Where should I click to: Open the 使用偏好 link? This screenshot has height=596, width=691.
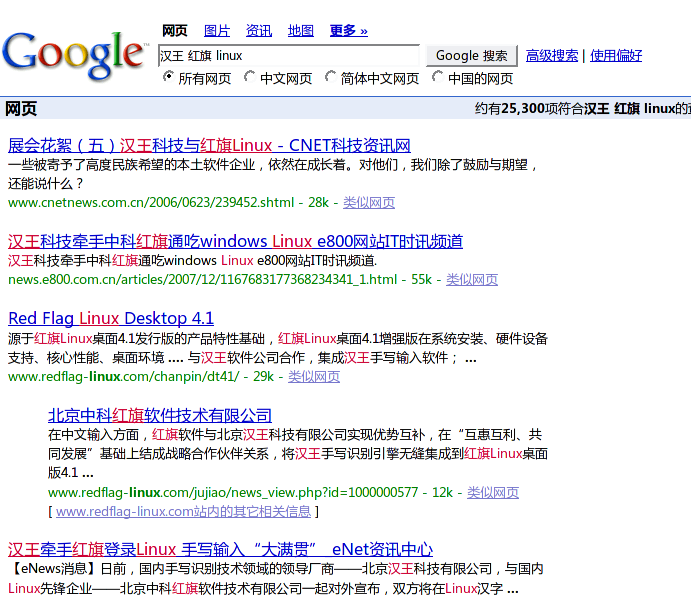point(616,56)
